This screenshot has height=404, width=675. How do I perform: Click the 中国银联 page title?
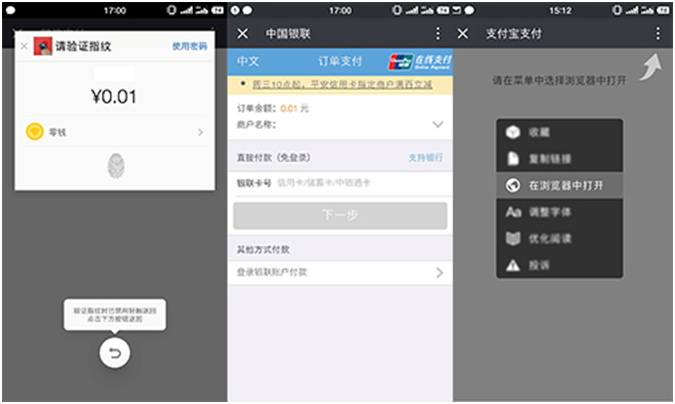pos(288,34)
